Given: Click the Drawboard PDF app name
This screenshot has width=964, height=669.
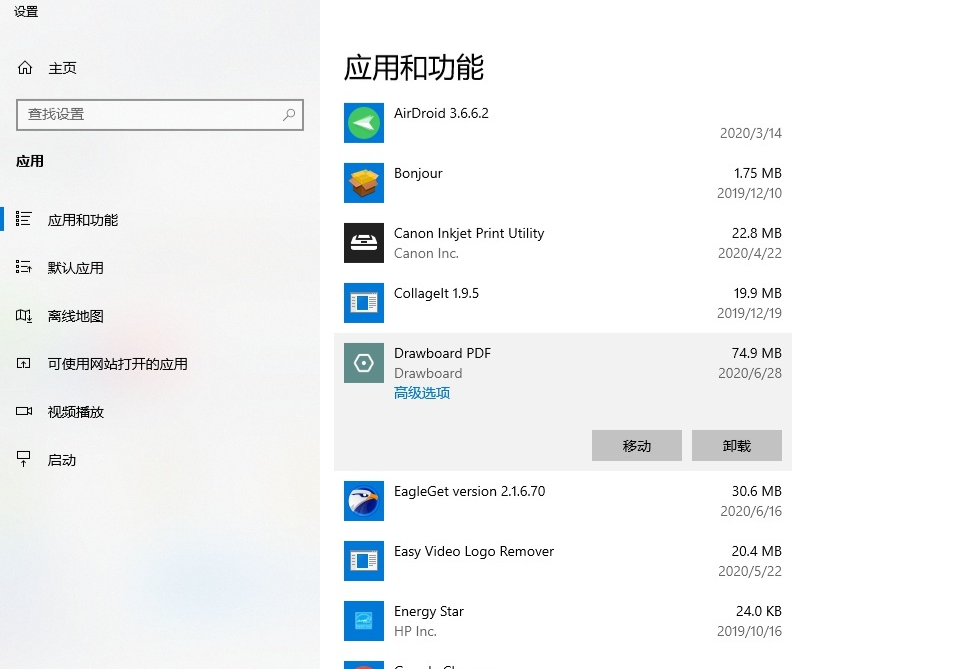Looking at the screenshot, I should point(442,354).
